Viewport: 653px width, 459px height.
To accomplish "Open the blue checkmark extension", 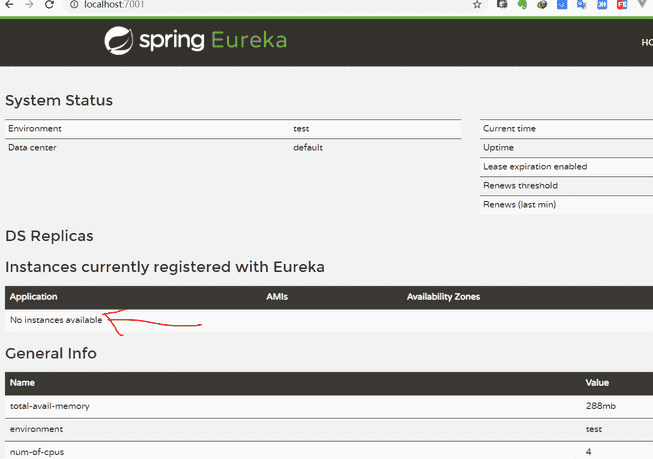I will coord(562,5).
